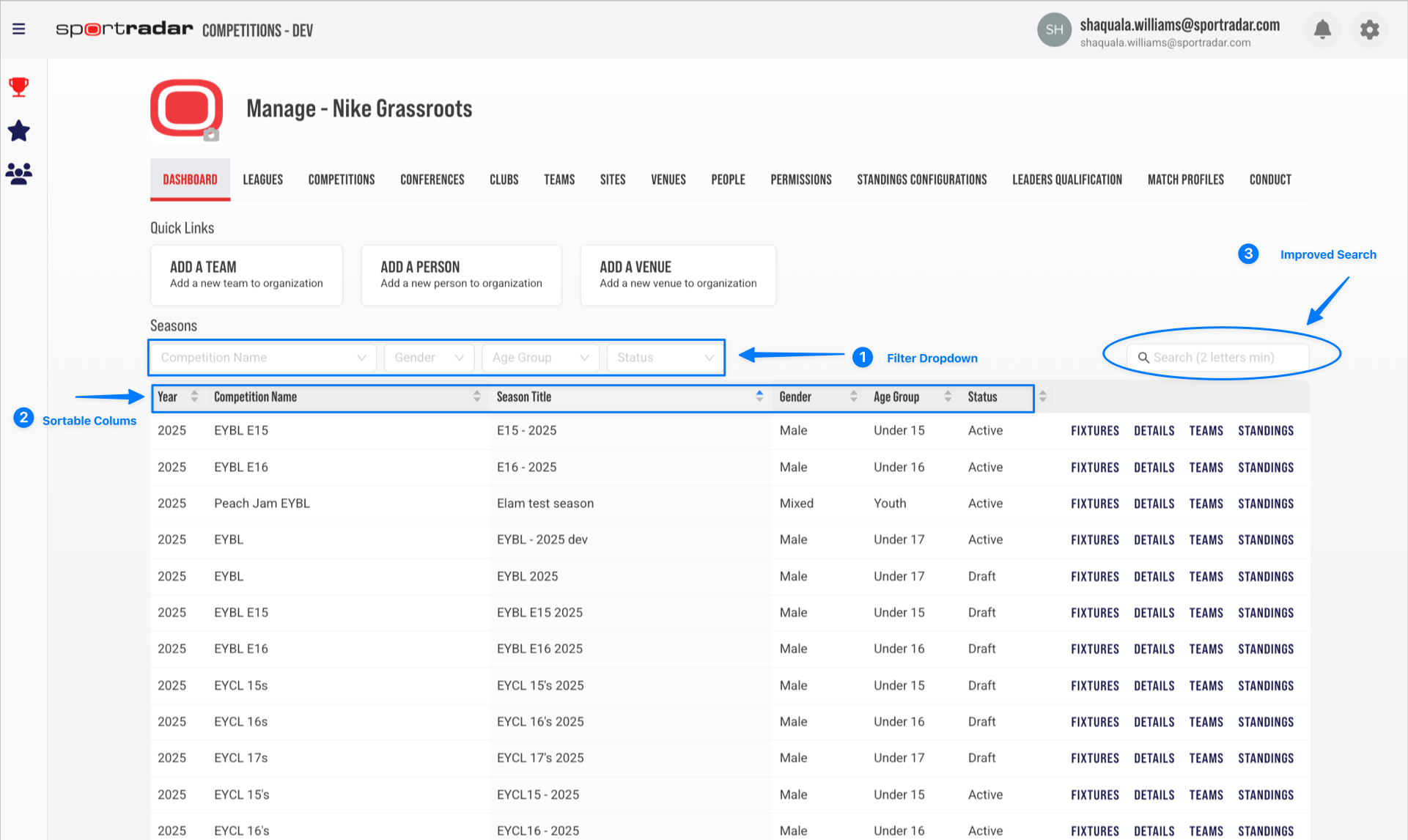Switch to the Leagues tab
The width and height of the screenshot is (1408, 840).
click(262, 180)
